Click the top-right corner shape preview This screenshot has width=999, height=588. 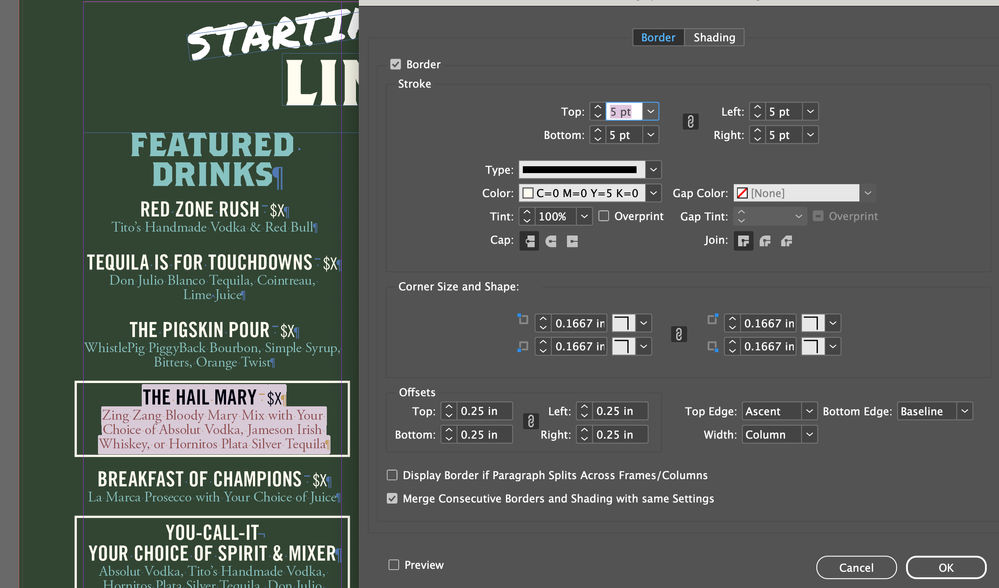click(x=813, y=323)
